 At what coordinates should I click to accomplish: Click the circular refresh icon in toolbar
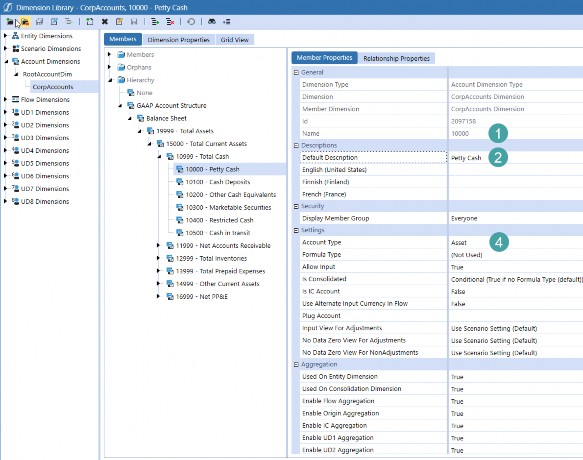tap(191, 22)
